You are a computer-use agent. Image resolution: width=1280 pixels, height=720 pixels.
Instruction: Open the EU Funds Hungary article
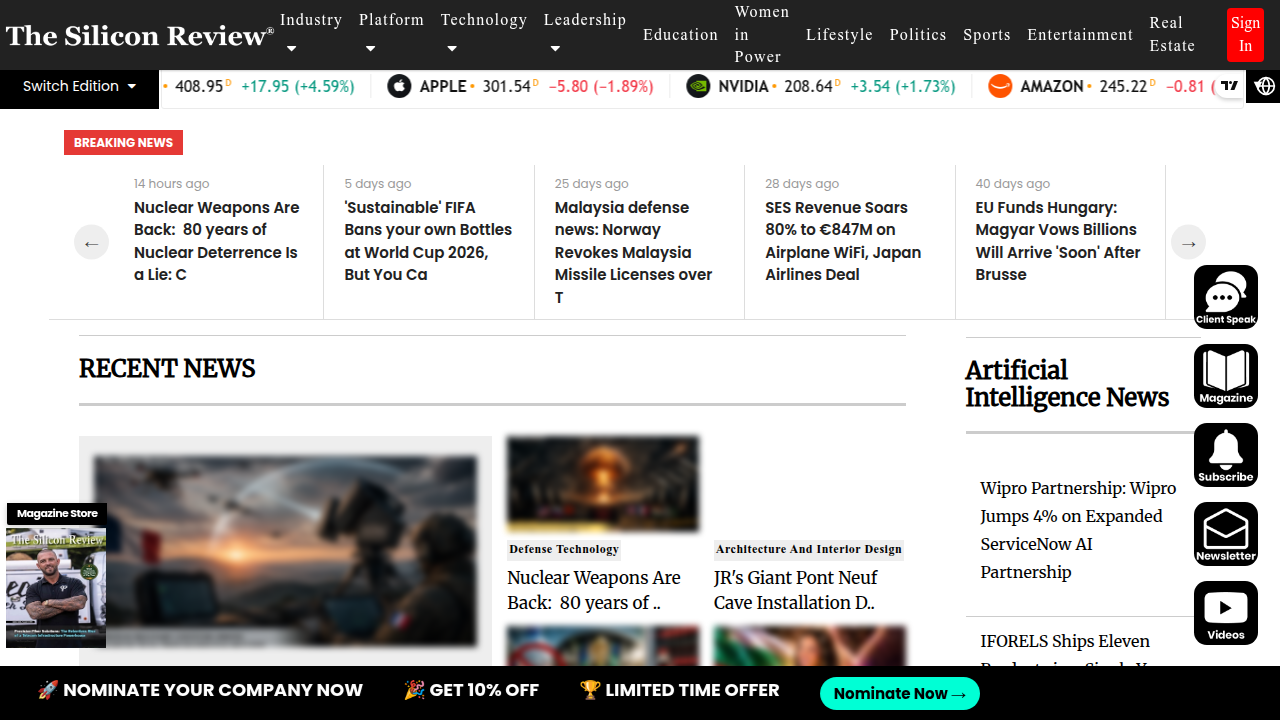1058,241
